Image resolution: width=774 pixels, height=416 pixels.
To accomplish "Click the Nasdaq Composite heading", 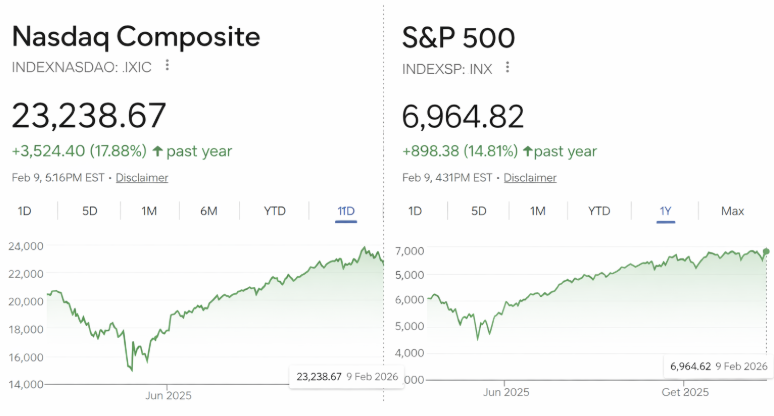I will (x=136, y=37).
